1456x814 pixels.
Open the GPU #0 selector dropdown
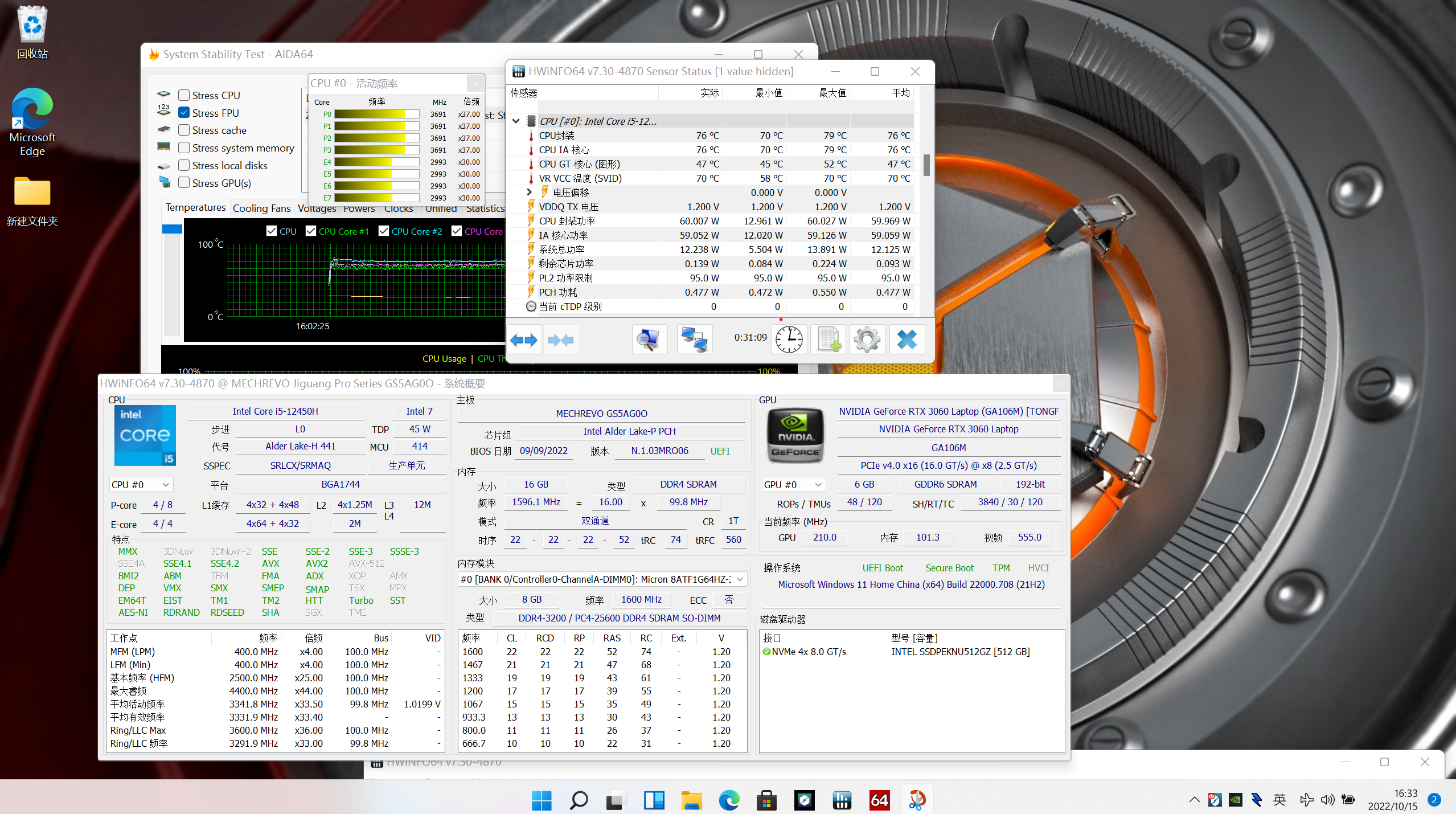click(x=793, y=485)
